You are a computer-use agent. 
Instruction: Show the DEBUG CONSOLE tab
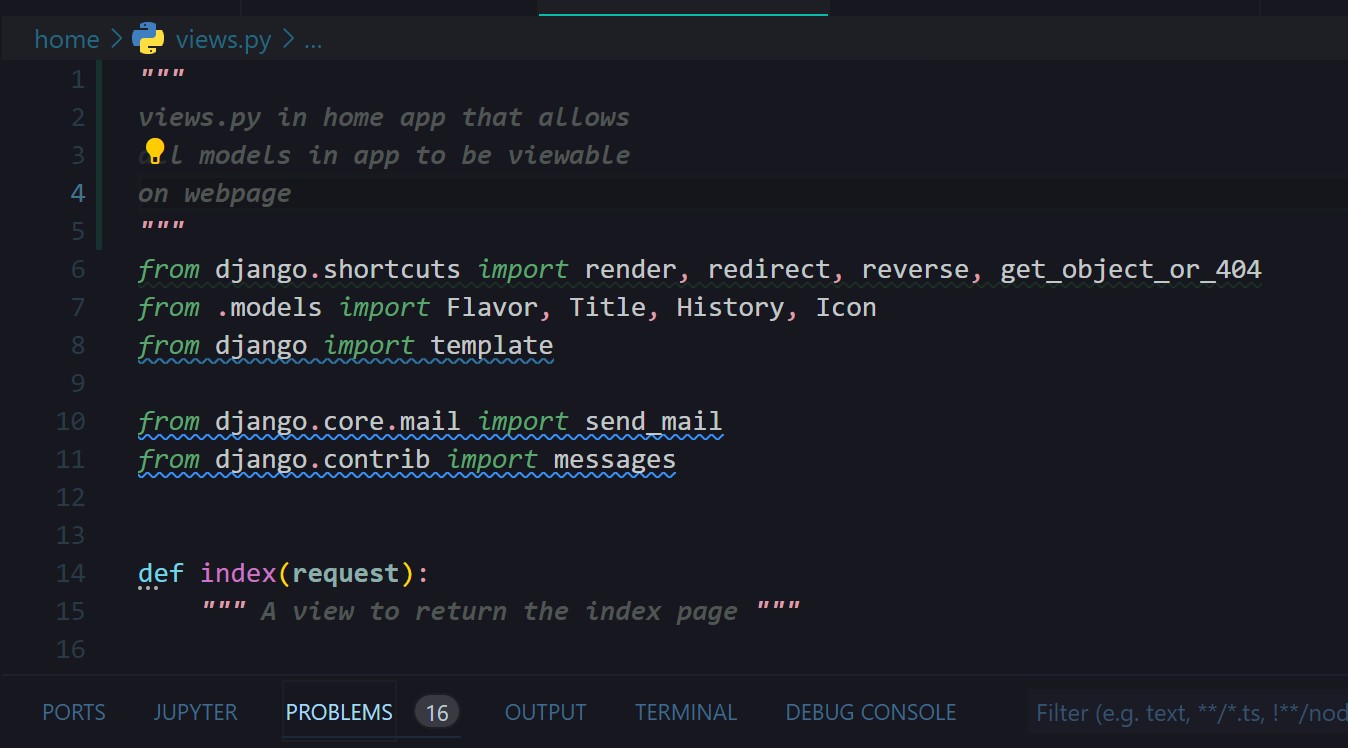871,712
